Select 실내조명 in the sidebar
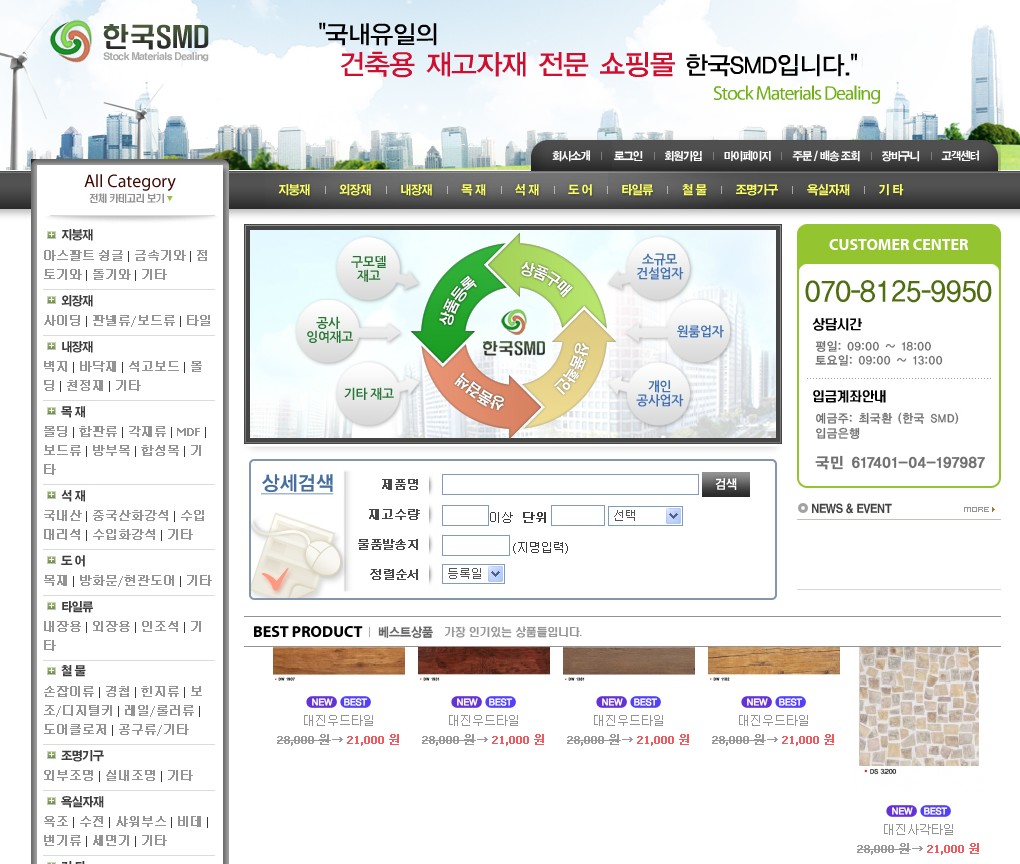 (131, 776)
